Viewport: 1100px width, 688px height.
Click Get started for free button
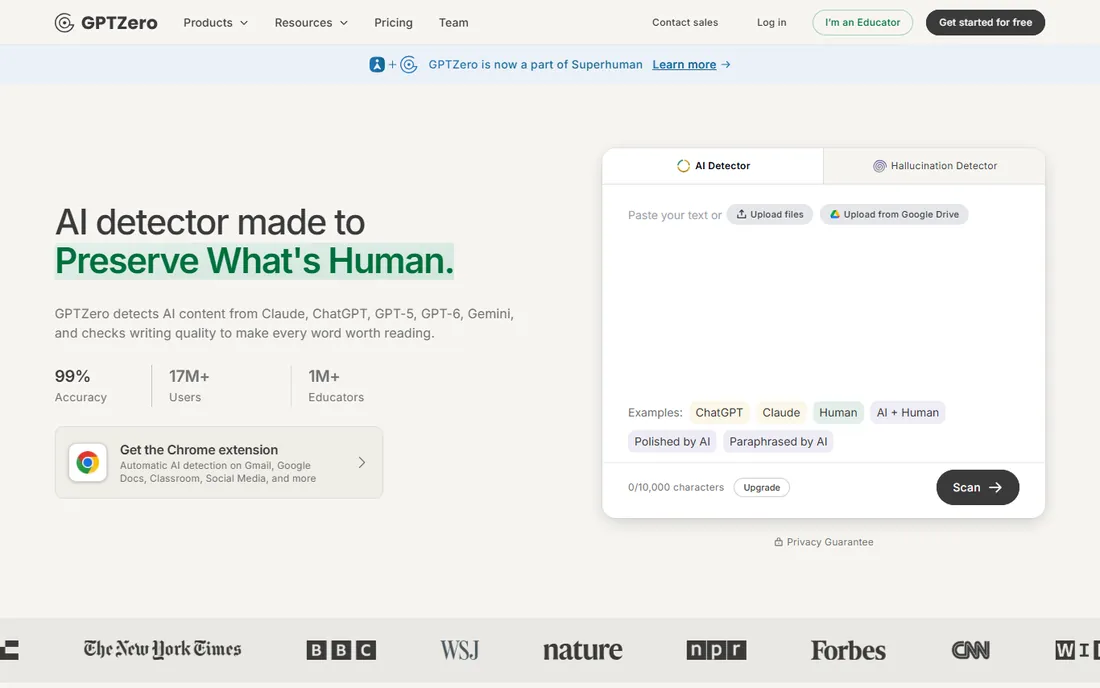(985, 22)
